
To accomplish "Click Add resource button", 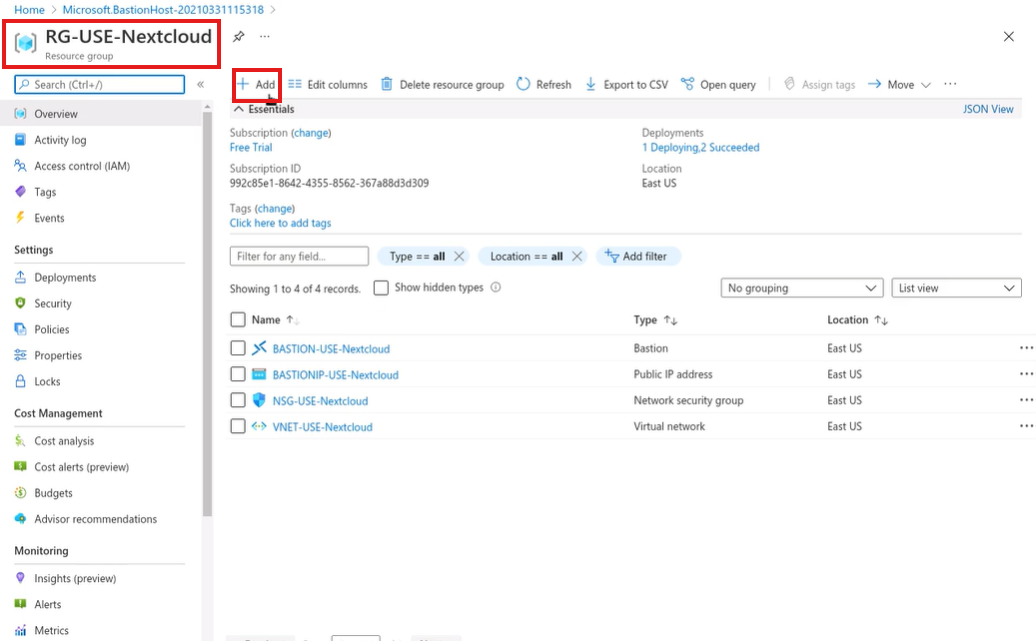I will (256, 85).
